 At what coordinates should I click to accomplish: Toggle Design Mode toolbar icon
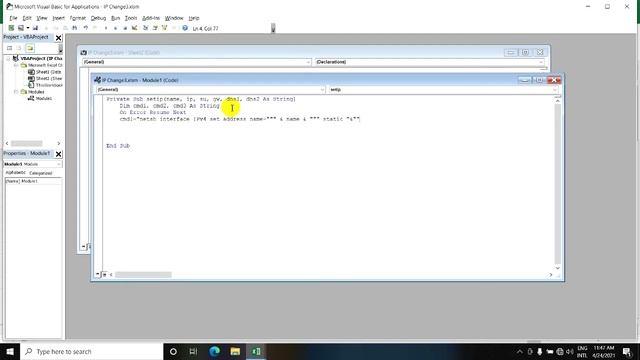pyautogui.click(x=134, y=28)
